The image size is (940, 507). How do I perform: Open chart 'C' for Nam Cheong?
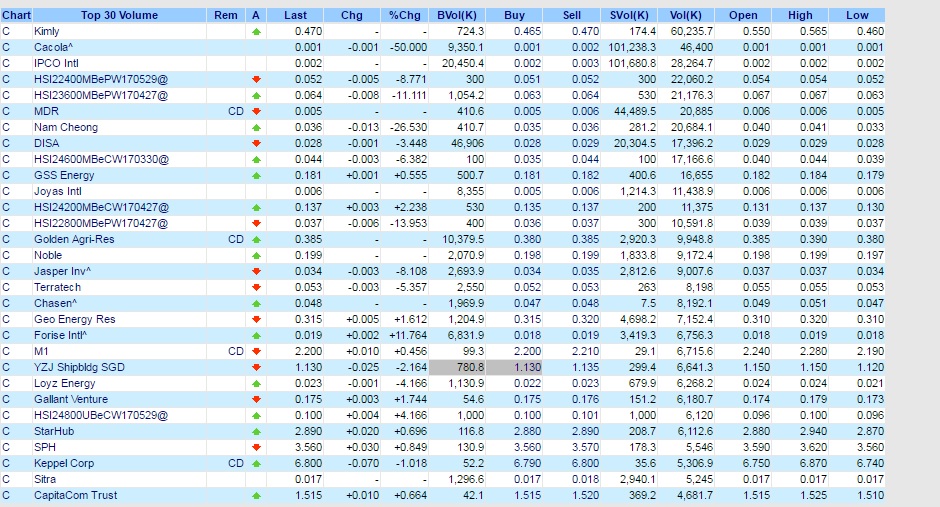6,127
